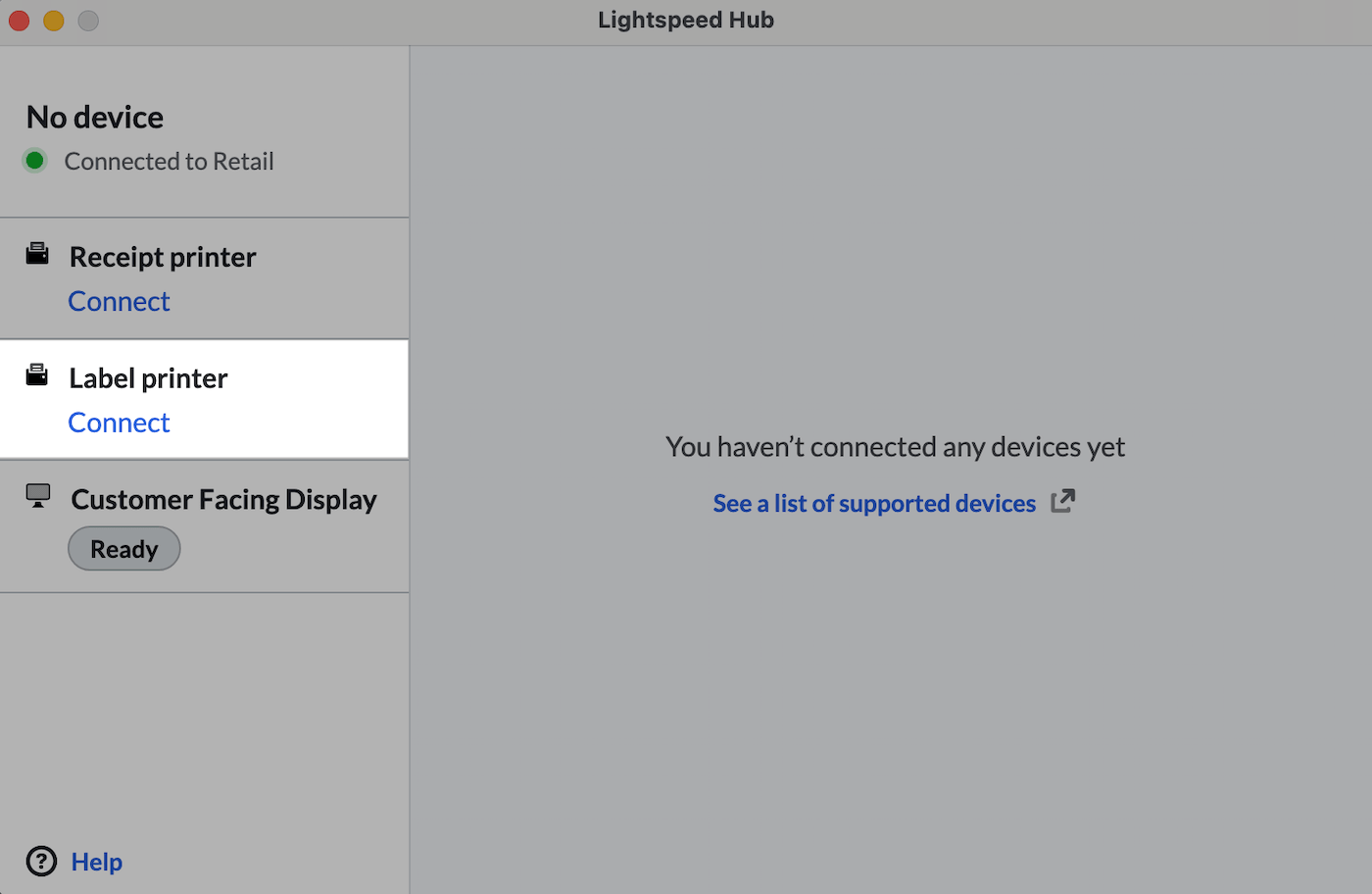
Task: Connect the Label printer
Action: [x=119, y=422]
